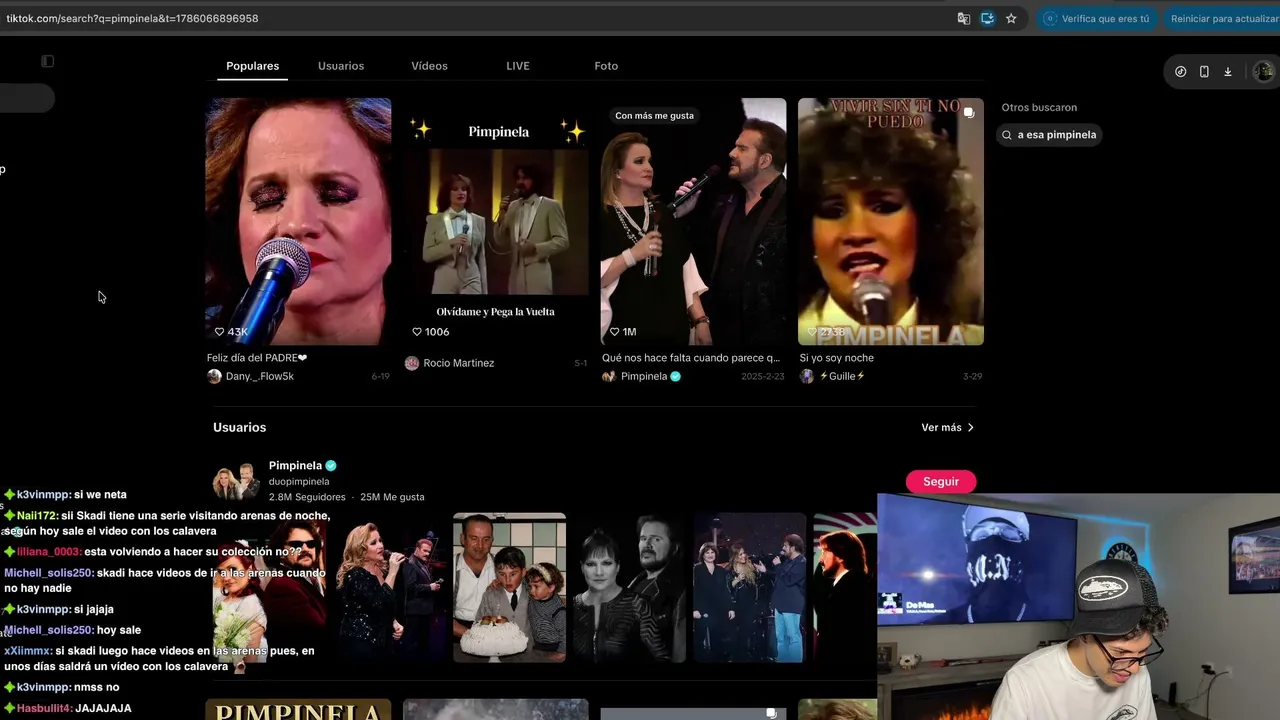Switch to the Usuarios tab
1280x720 pixels.
[341, 66]
